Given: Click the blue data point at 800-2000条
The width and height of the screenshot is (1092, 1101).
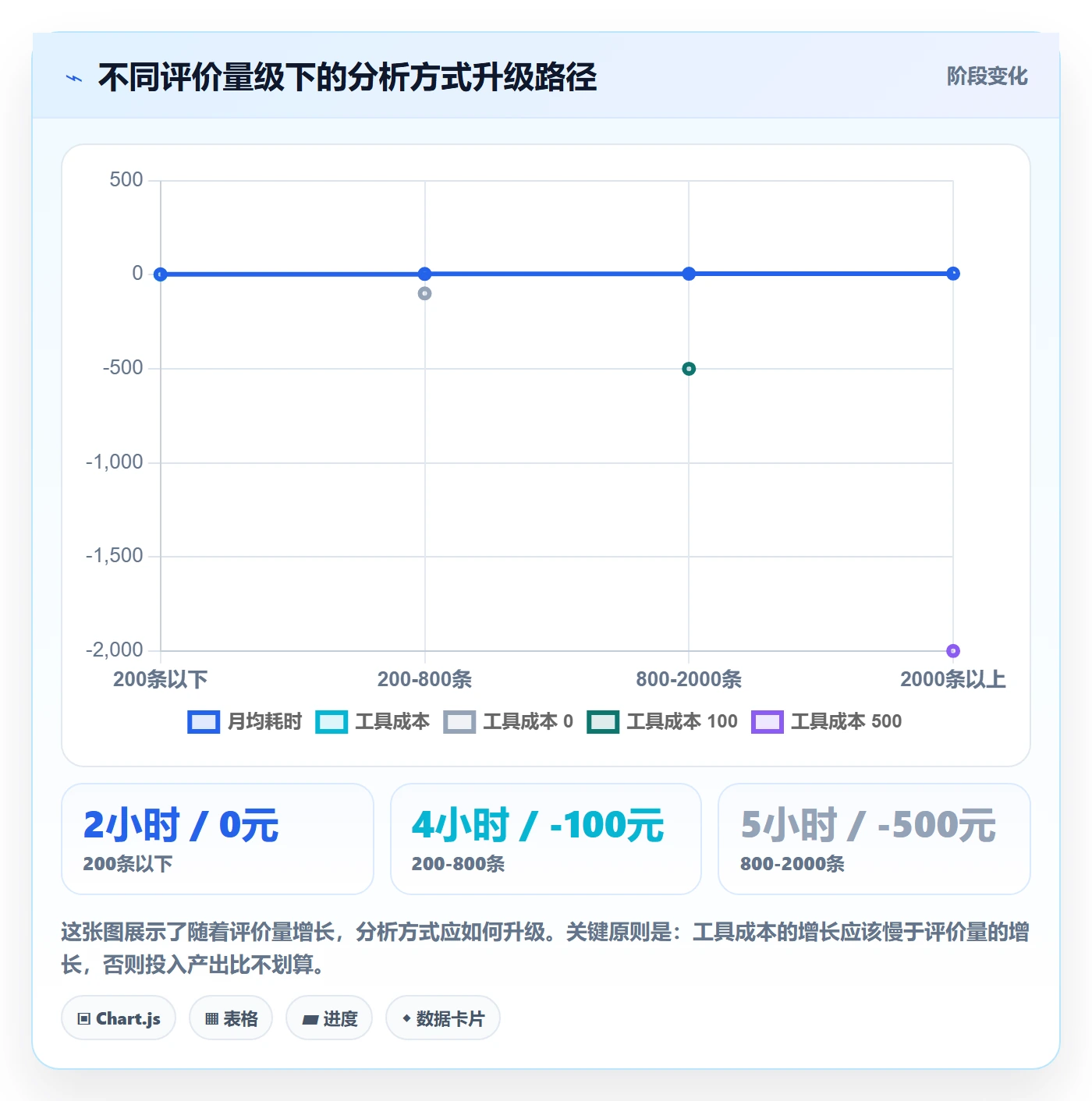Looking at the screenshot, I should (689, 274).
